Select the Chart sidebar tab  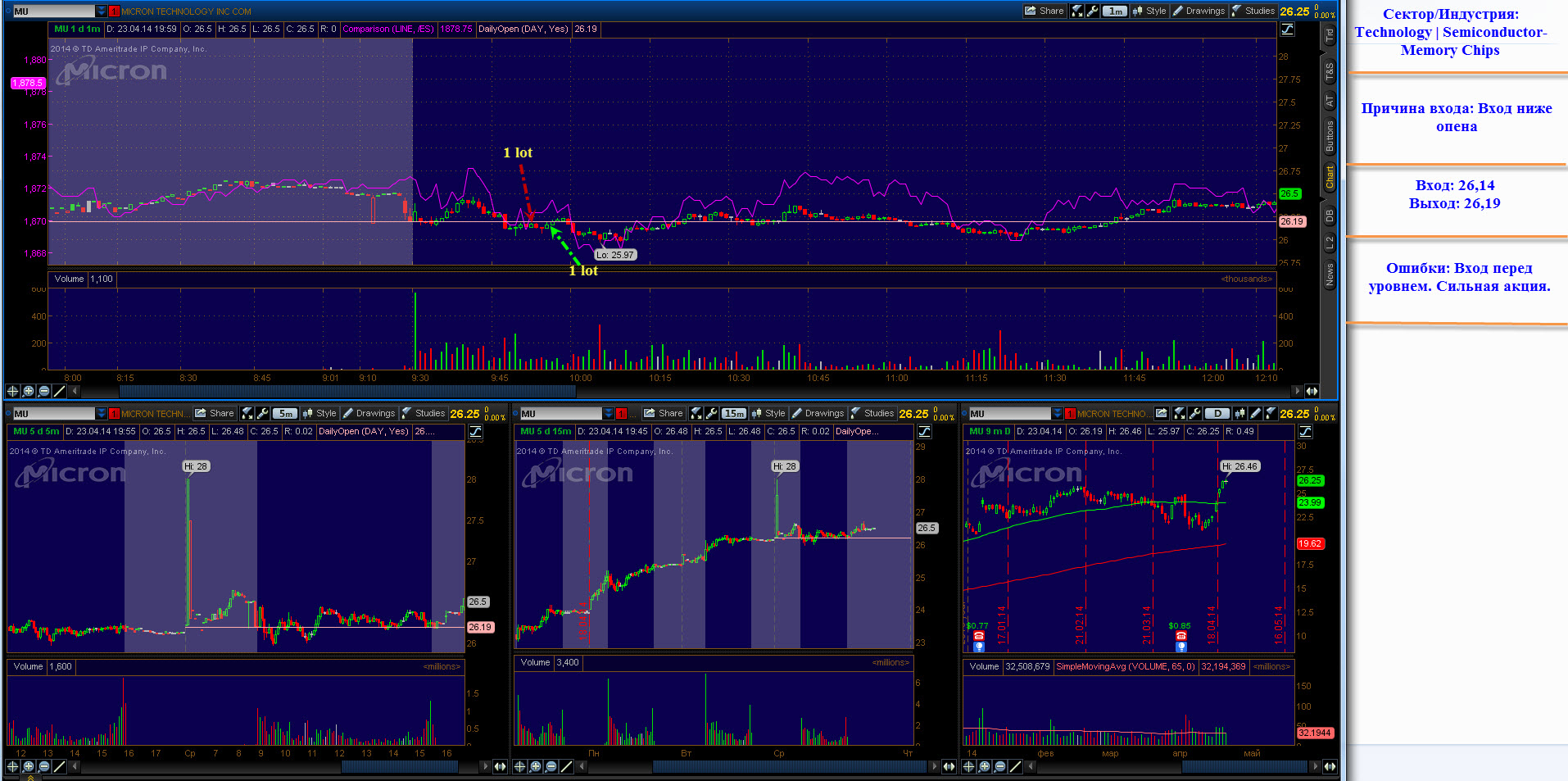coord(1329,176)
